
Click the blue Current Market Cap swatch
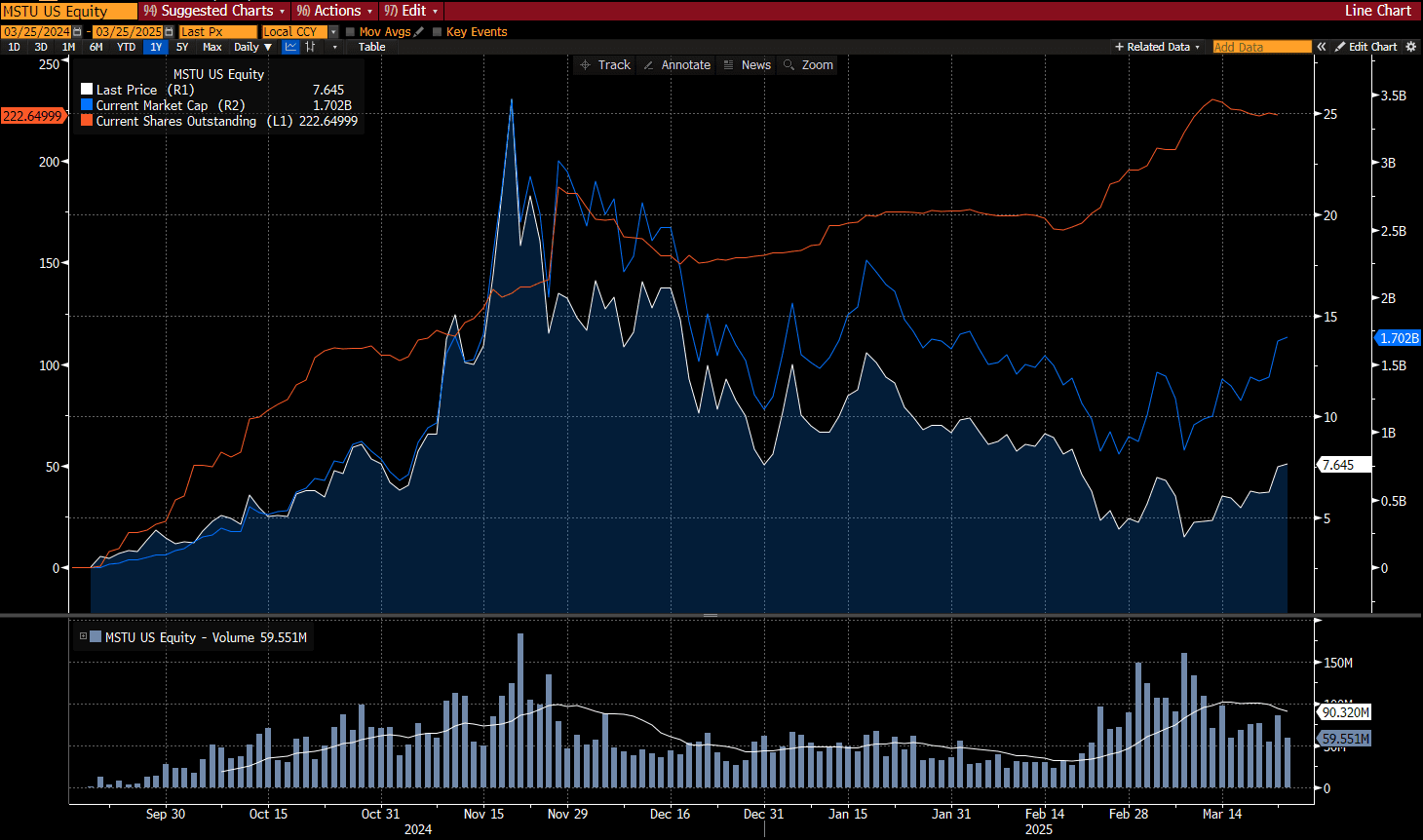pyautogui.click(x=87, y=105)
